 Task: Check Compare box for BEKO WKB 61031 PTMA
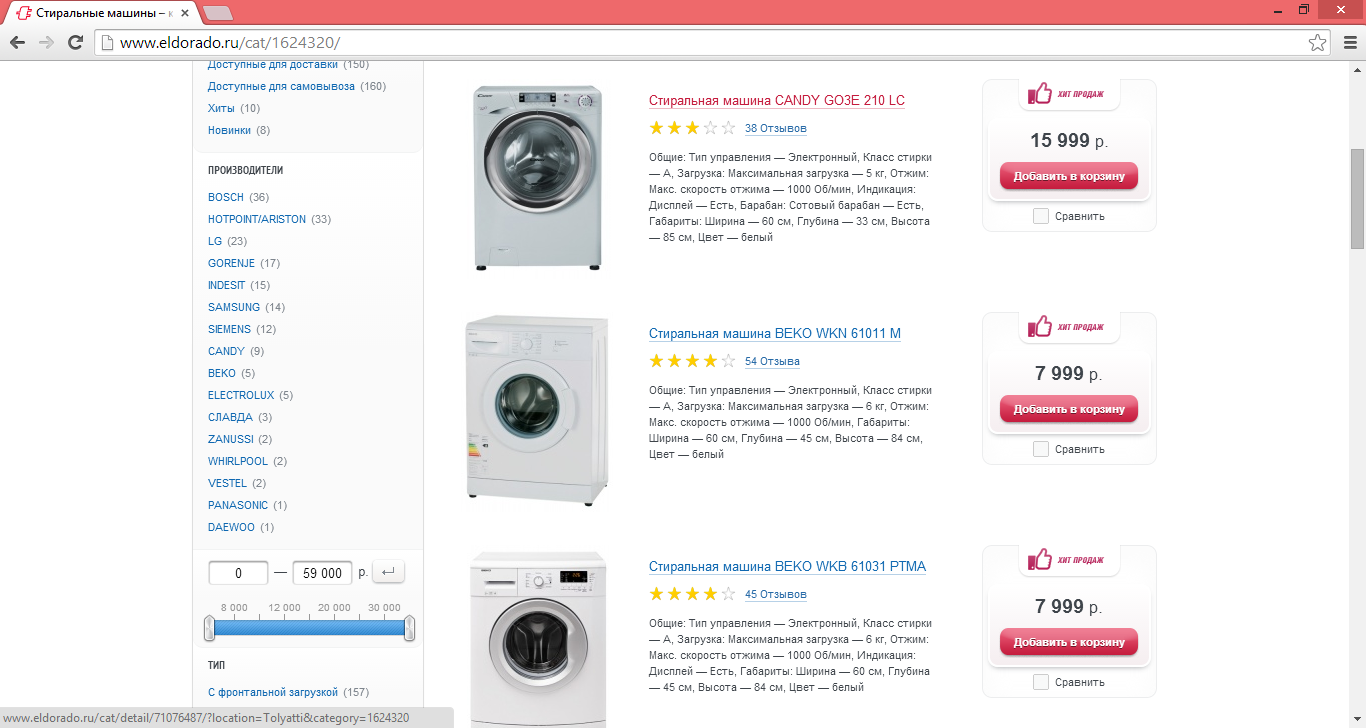pos(1041,682)
